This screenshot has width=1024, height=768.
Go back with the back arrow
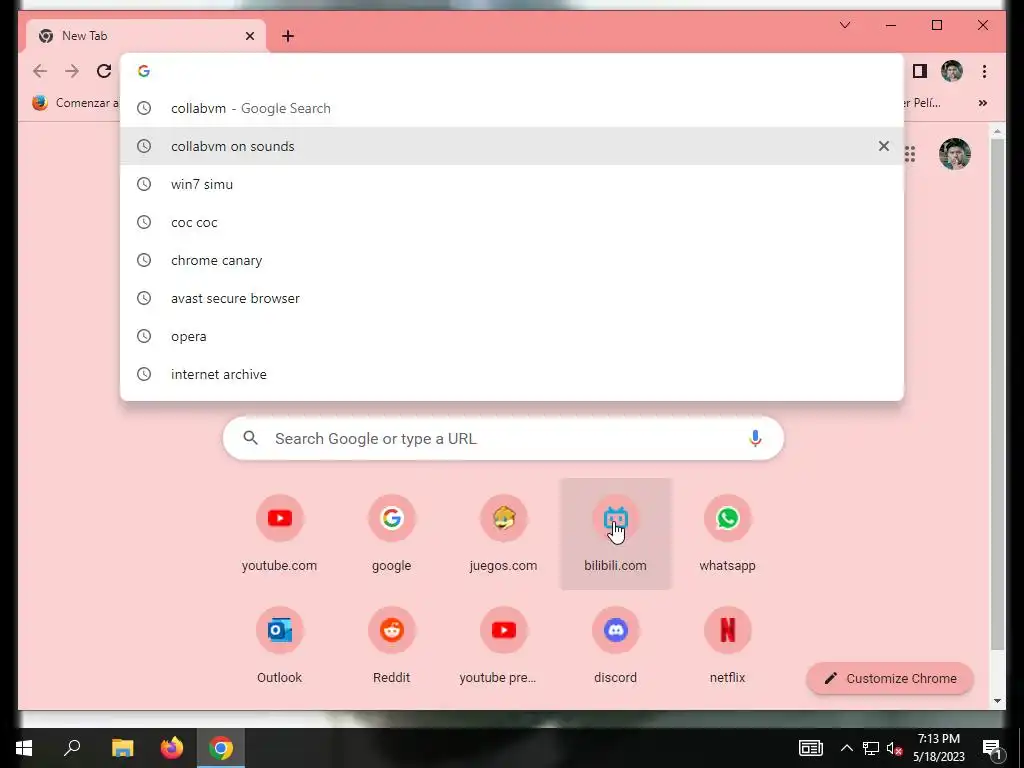click(40, 71)
